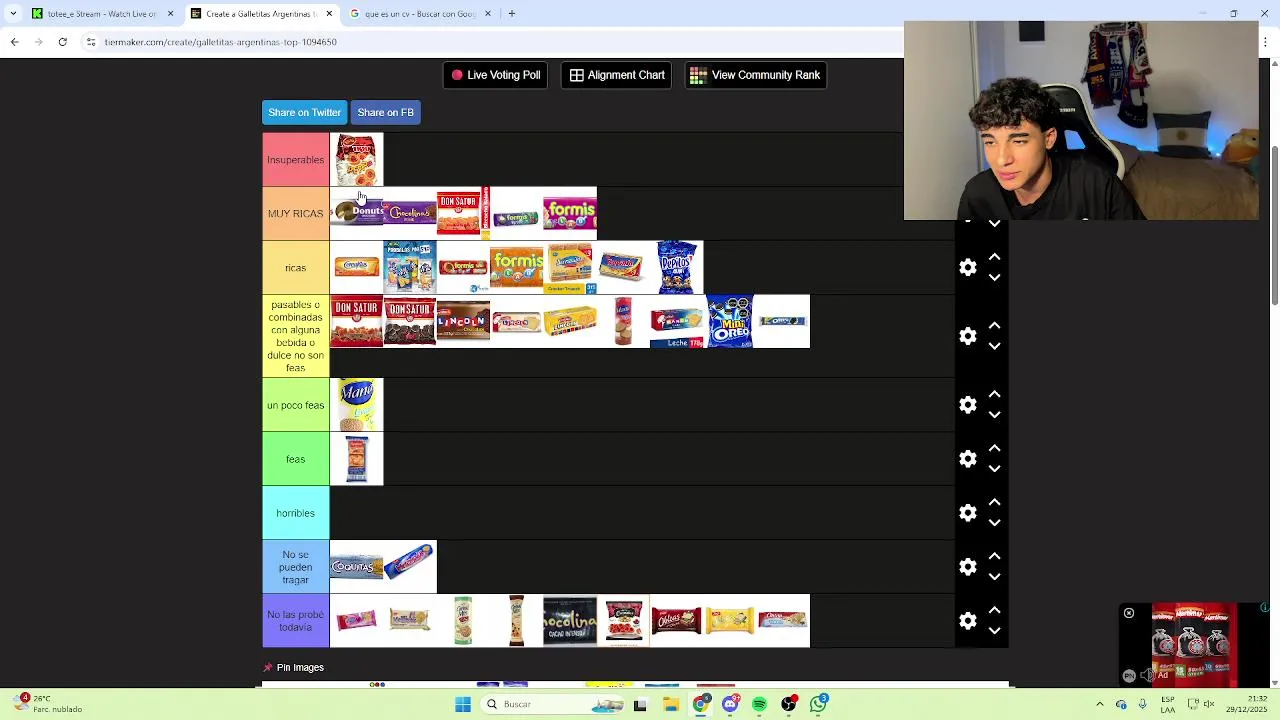Show hidden system tray icons
This screenshot has height=720, width=1280.
click(1099, 705)
